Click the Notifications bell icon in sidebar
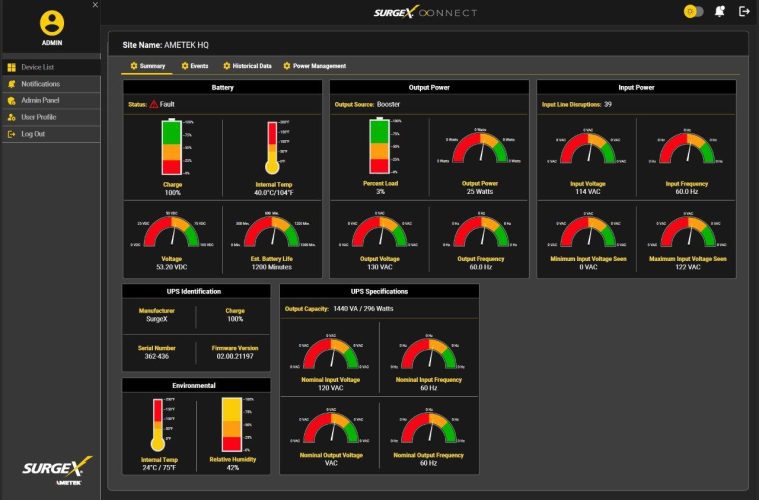 pyautogui.click(x=12, y=84)
